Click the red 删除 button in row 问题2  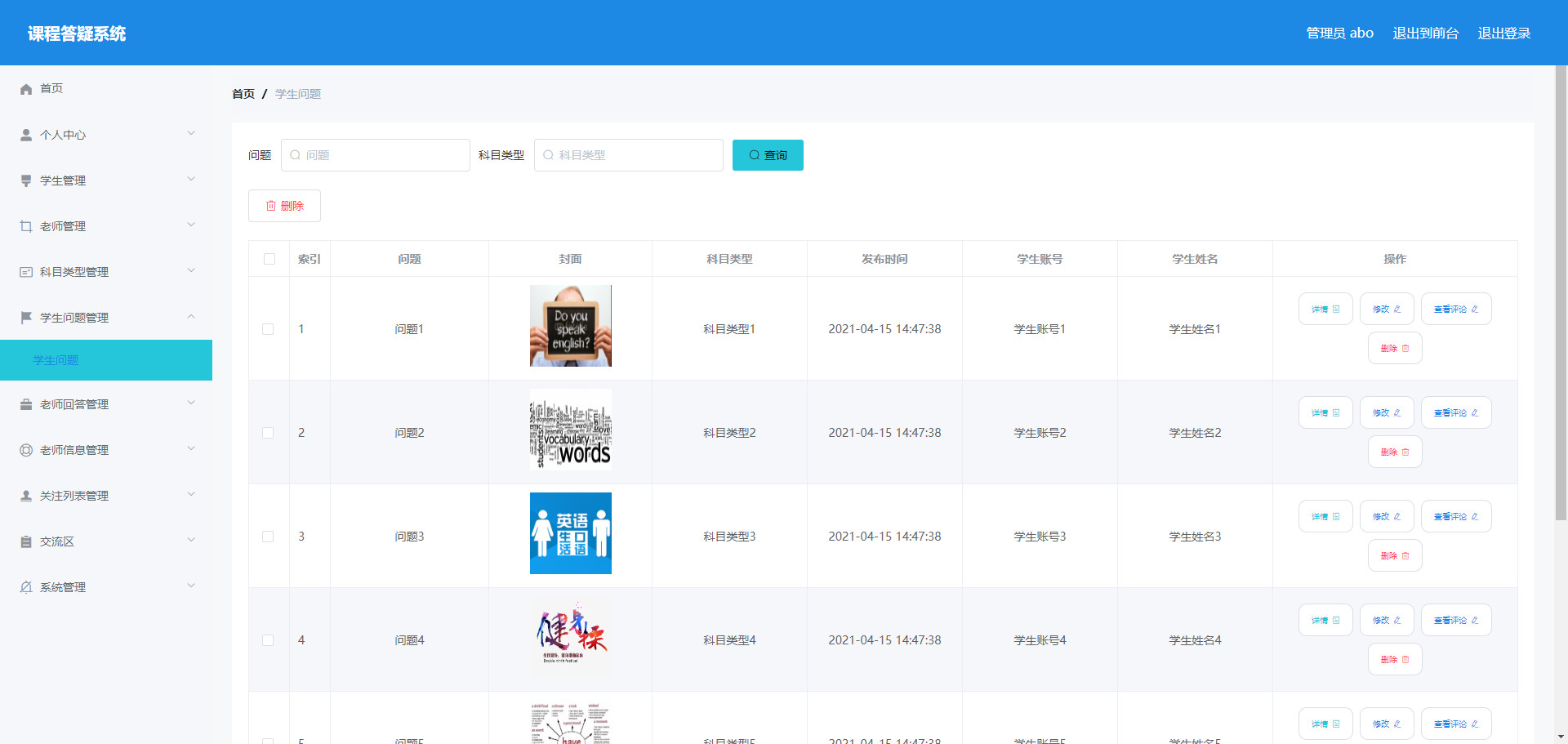(x=1395, y=452)
